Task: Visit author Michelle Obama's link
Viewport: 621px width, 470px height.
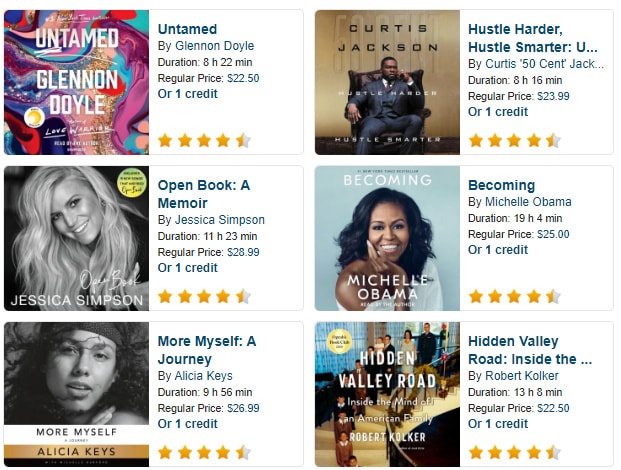Action: pos(528,202)
